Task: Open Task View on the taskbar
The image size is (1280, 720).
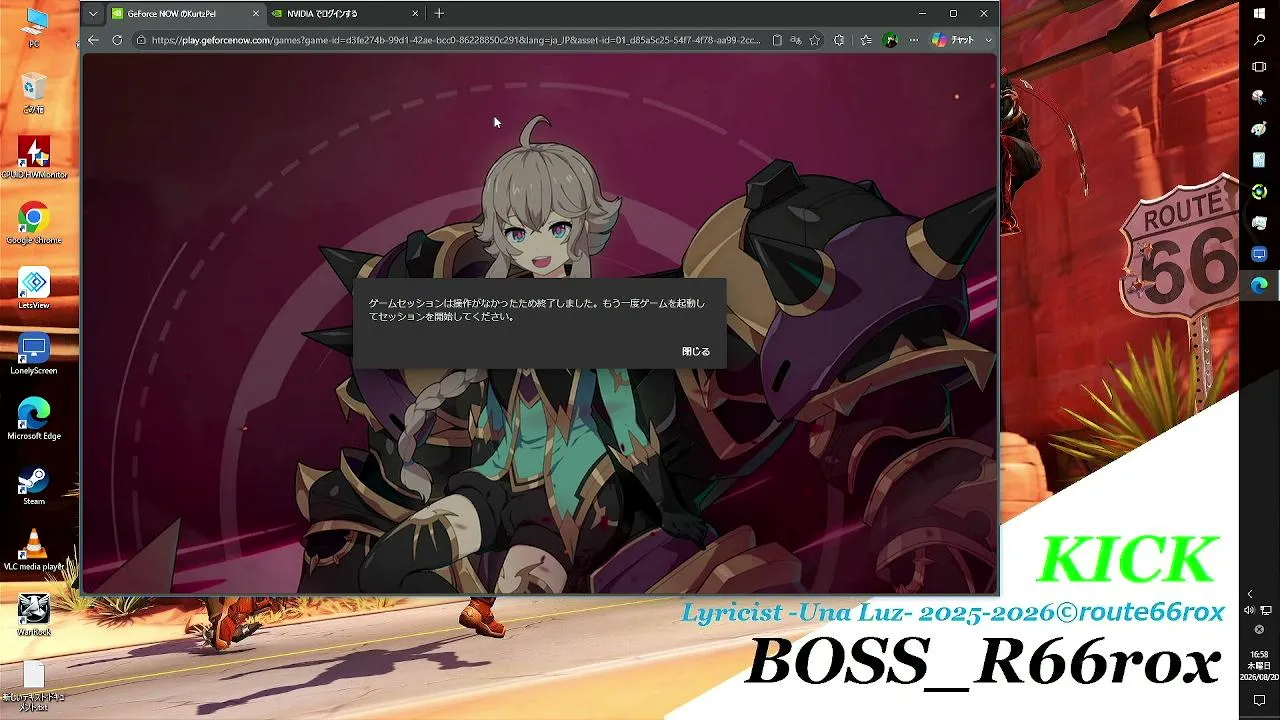Action: (x=1259, y=67)
